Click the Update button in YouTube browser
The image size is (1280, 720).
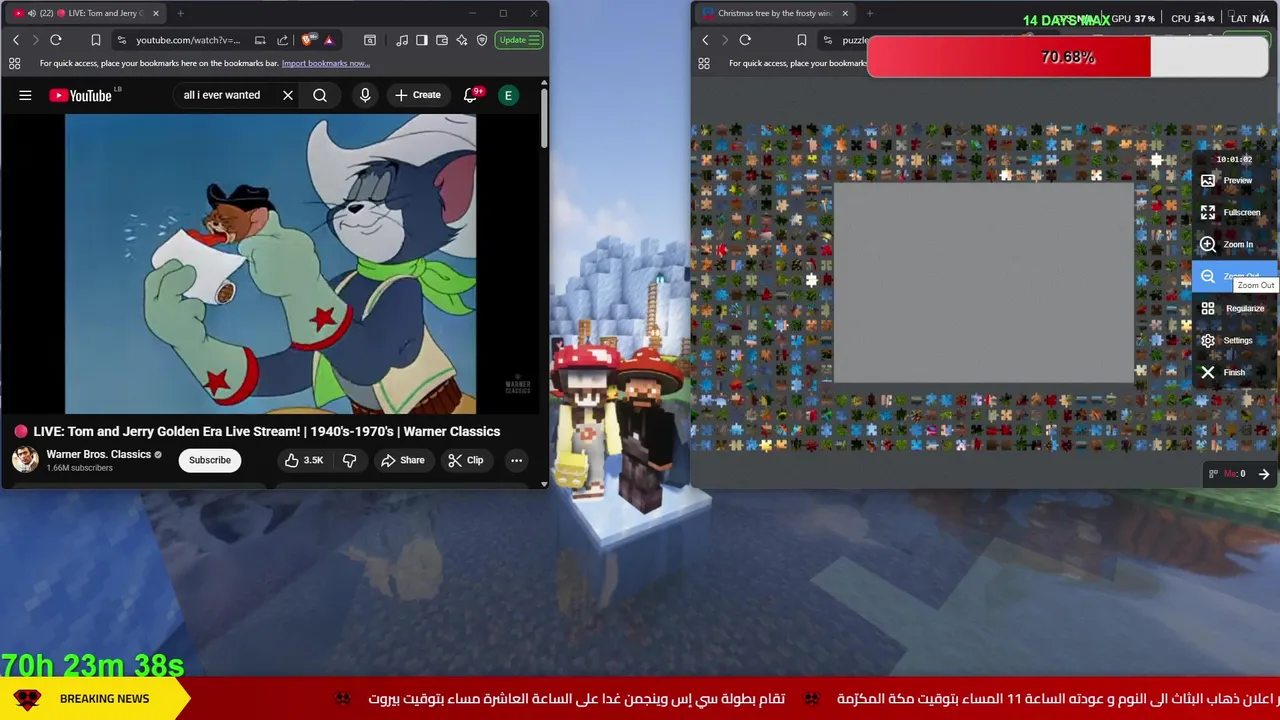click(x=519, y=40)
